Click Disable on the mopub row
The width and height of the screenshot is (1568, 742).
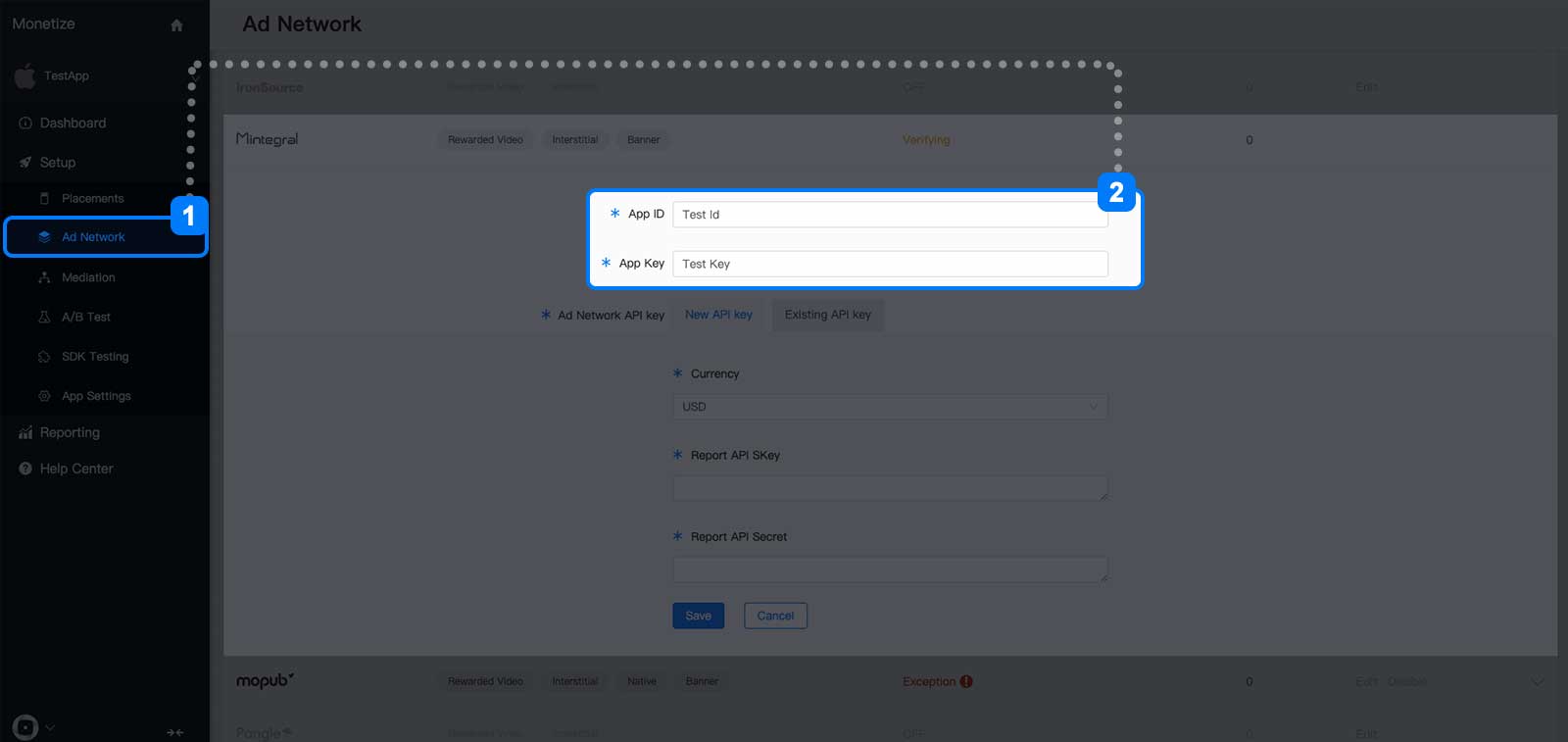point(1407,681)
